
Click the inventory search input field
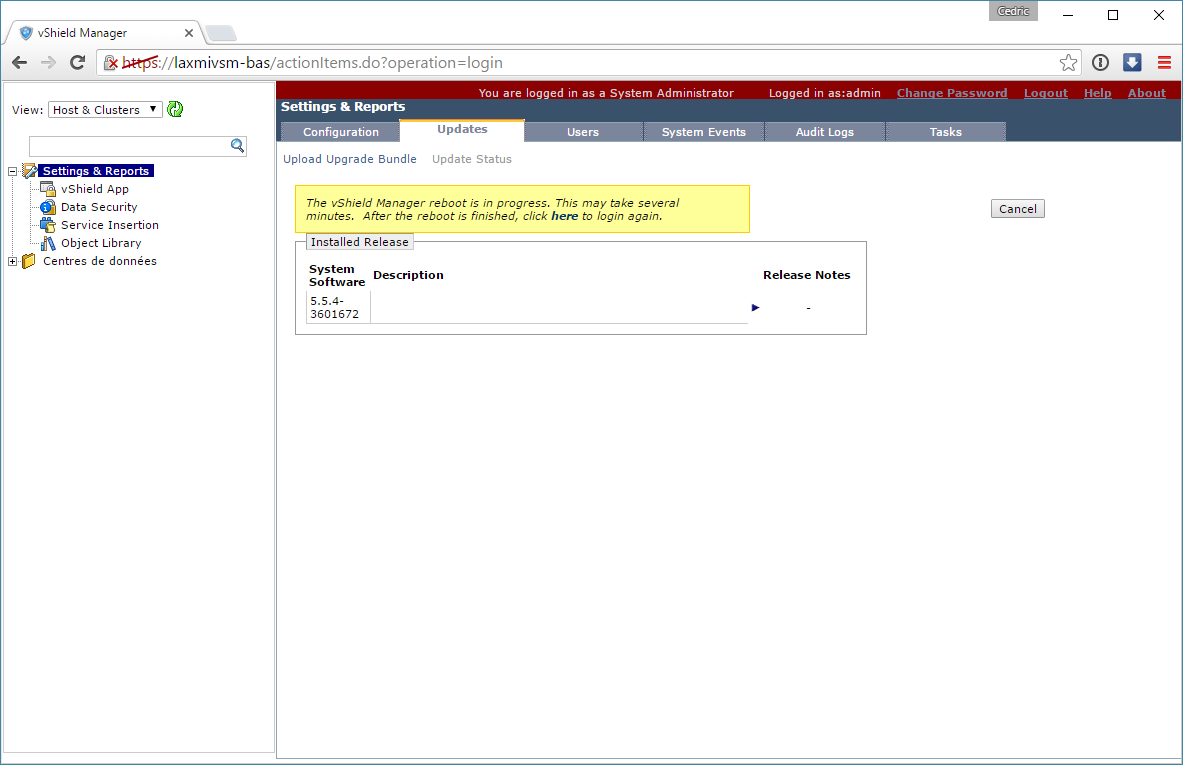click(x=129, y=146)
